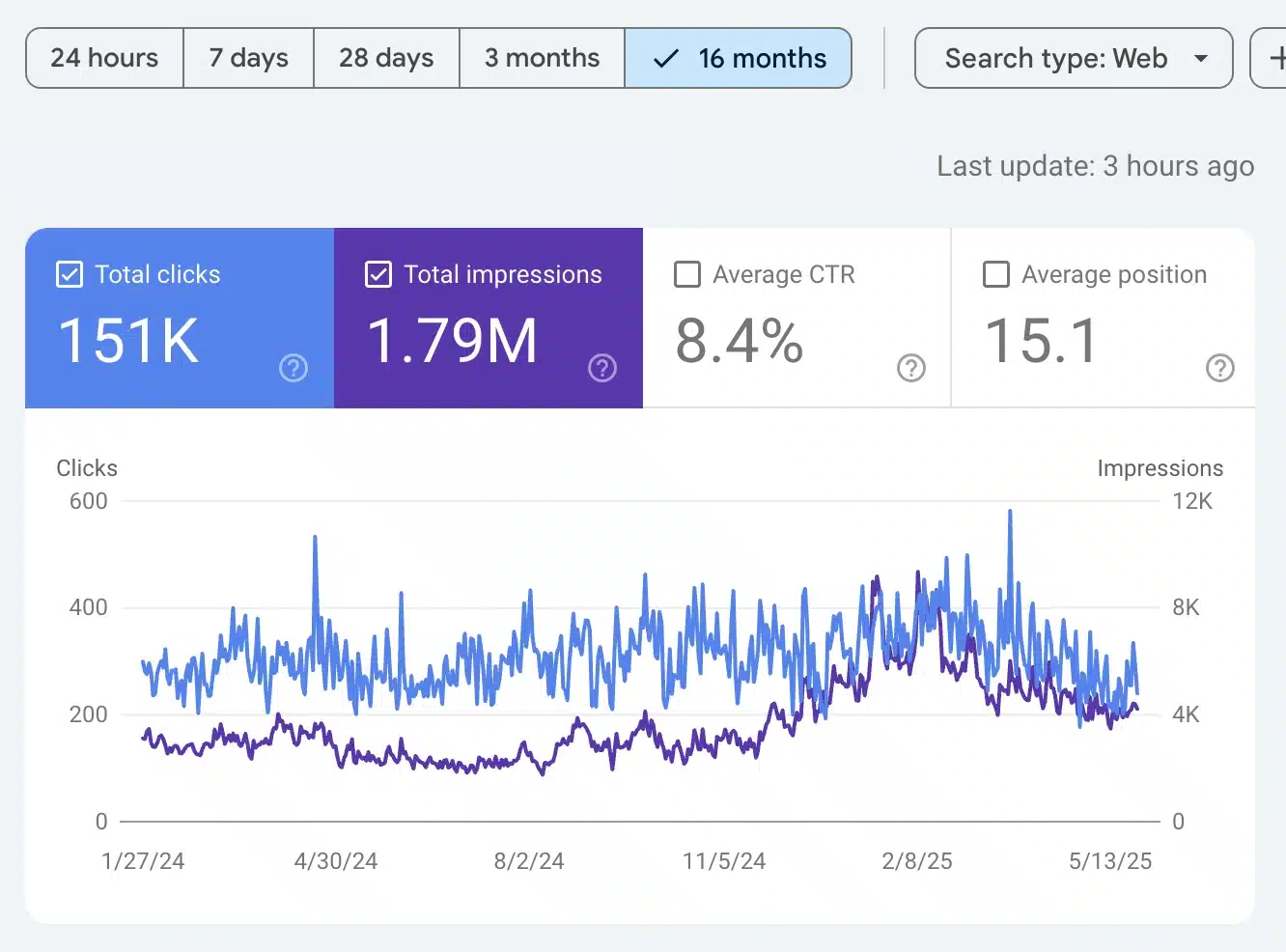Click the Last update: 3 hours ago text
Viewport: 1286px width, 952px height.
(1095, 166)
